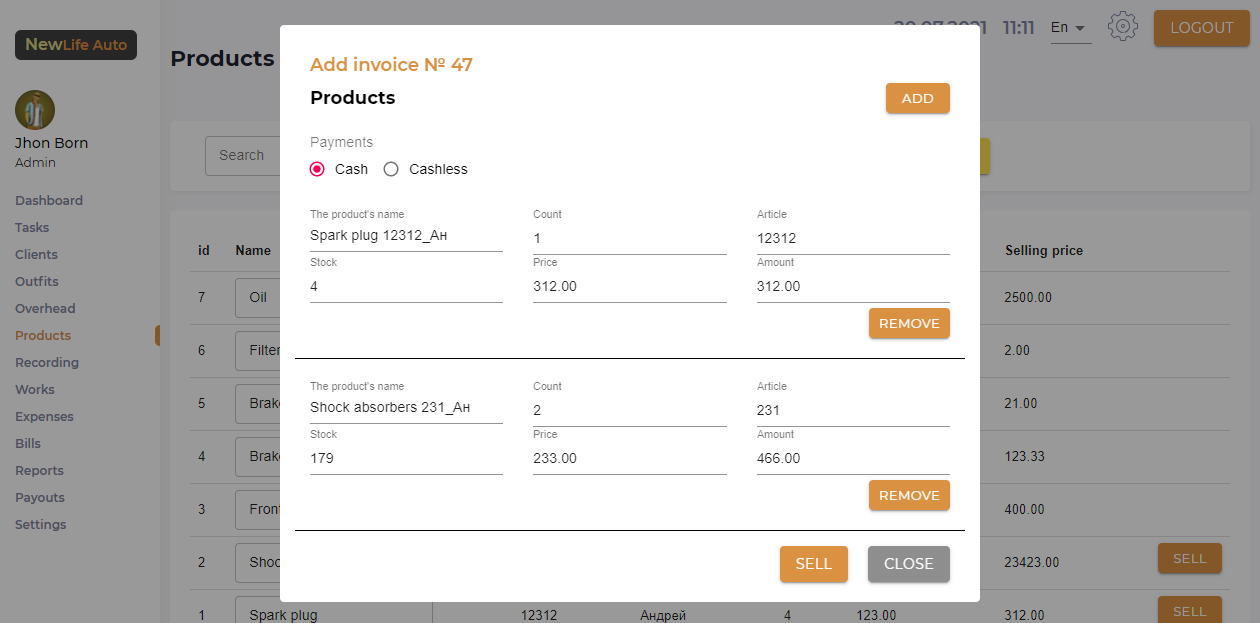Remove the Spark plug product row
1260x623 pixels.
pyautogui.click(x=908, y=323)
